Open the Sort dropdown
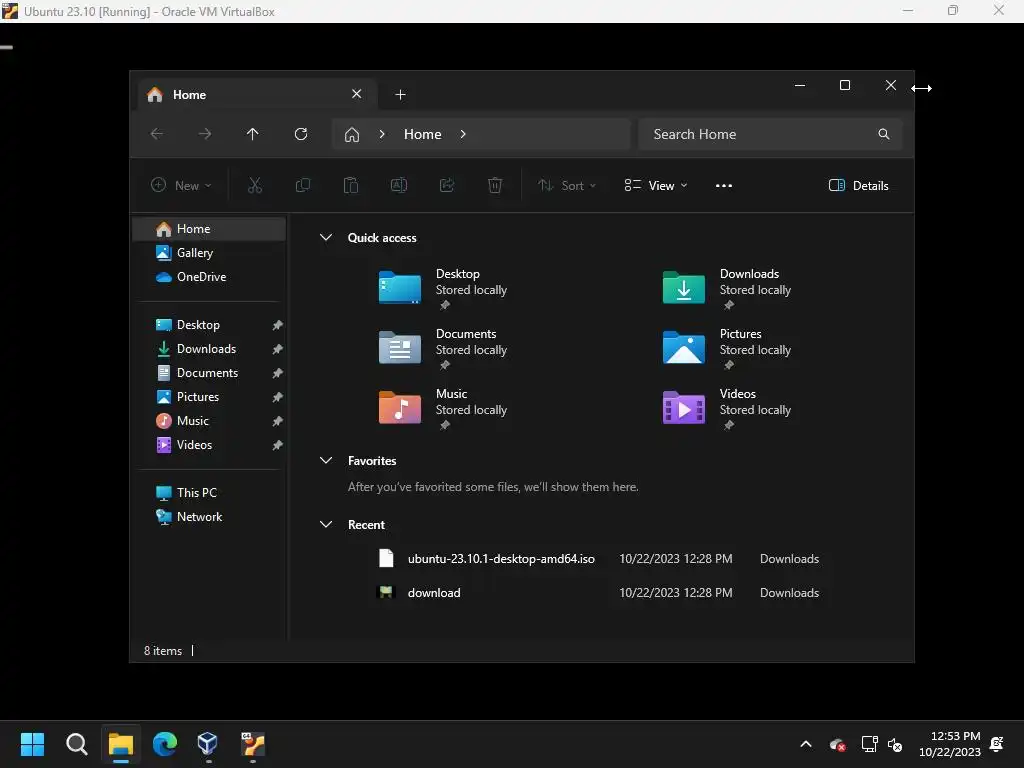 pos(566,185)
